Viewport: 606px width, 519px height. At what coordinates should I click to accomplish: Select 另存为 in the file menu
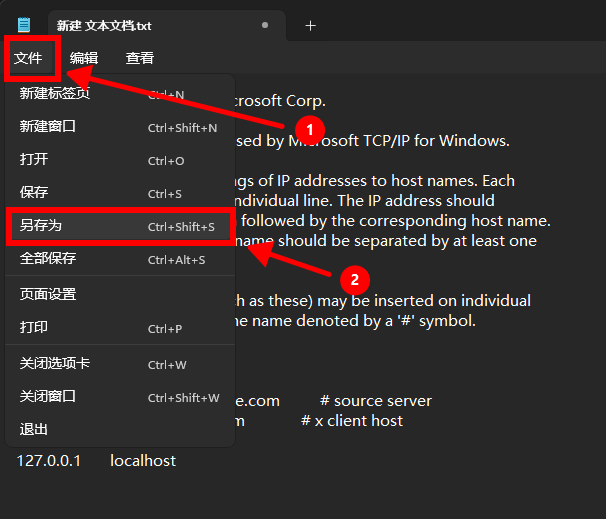[x=41, y=226]
